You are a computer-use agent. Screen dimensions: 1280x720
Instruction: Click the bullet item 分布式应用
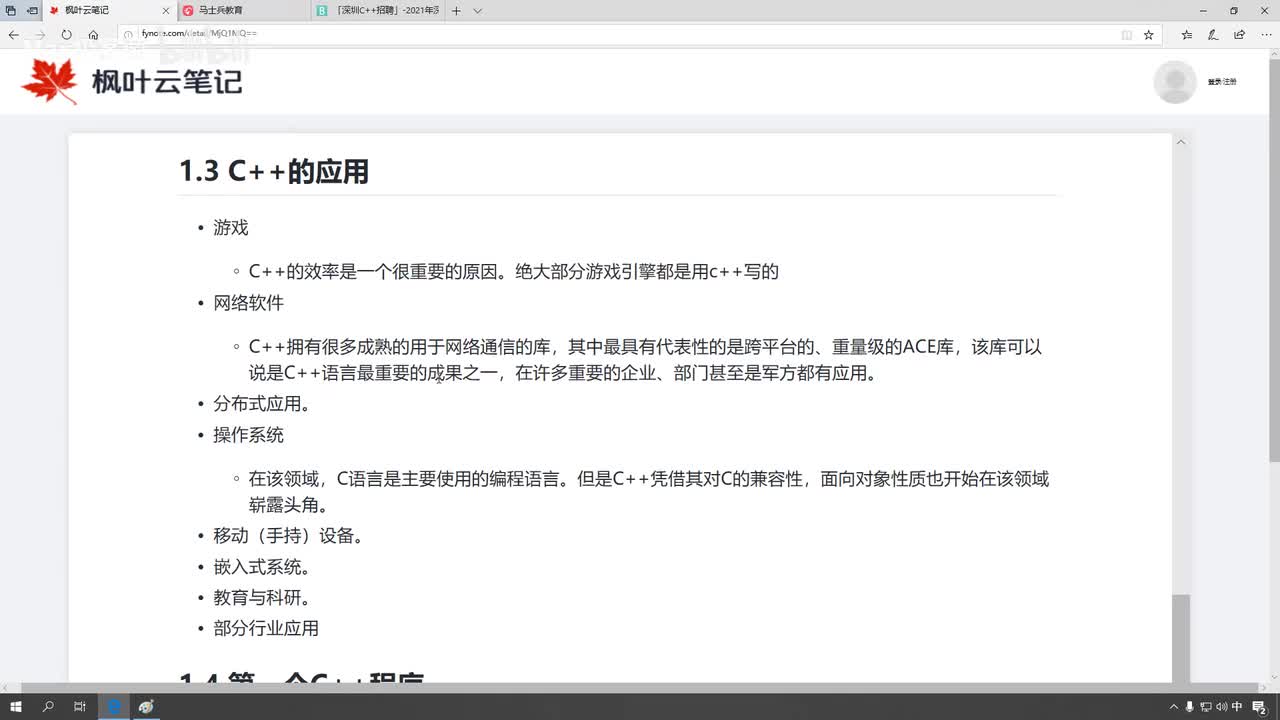tap(262, 404)
